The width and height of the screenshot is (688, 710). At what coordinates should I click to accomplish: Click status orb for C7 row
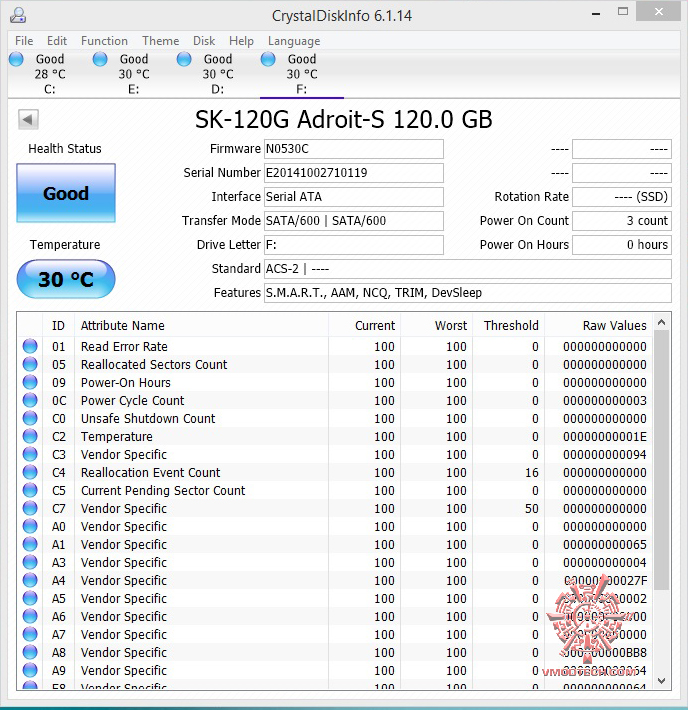30,508
